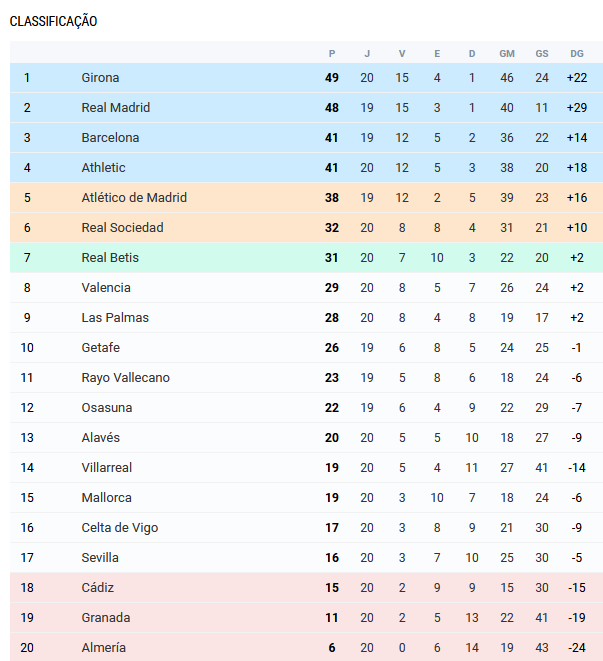Open the Las Palmas team link
This screenshot has height=661, width=603.
point(115,318)
